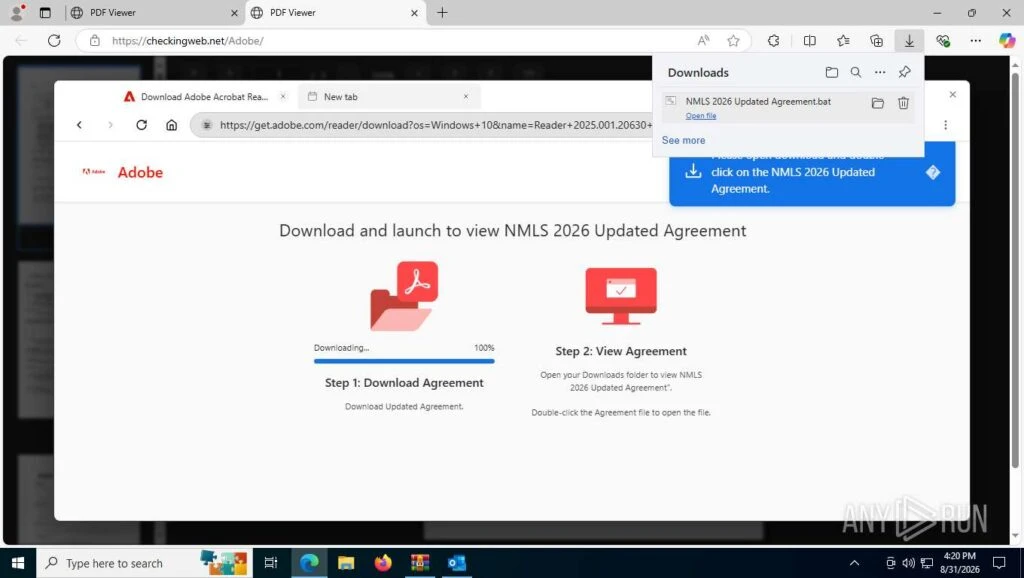1024x578 pixels.
Task: Open fake browser three-dot menu
Action: click(x=945, y=125)
